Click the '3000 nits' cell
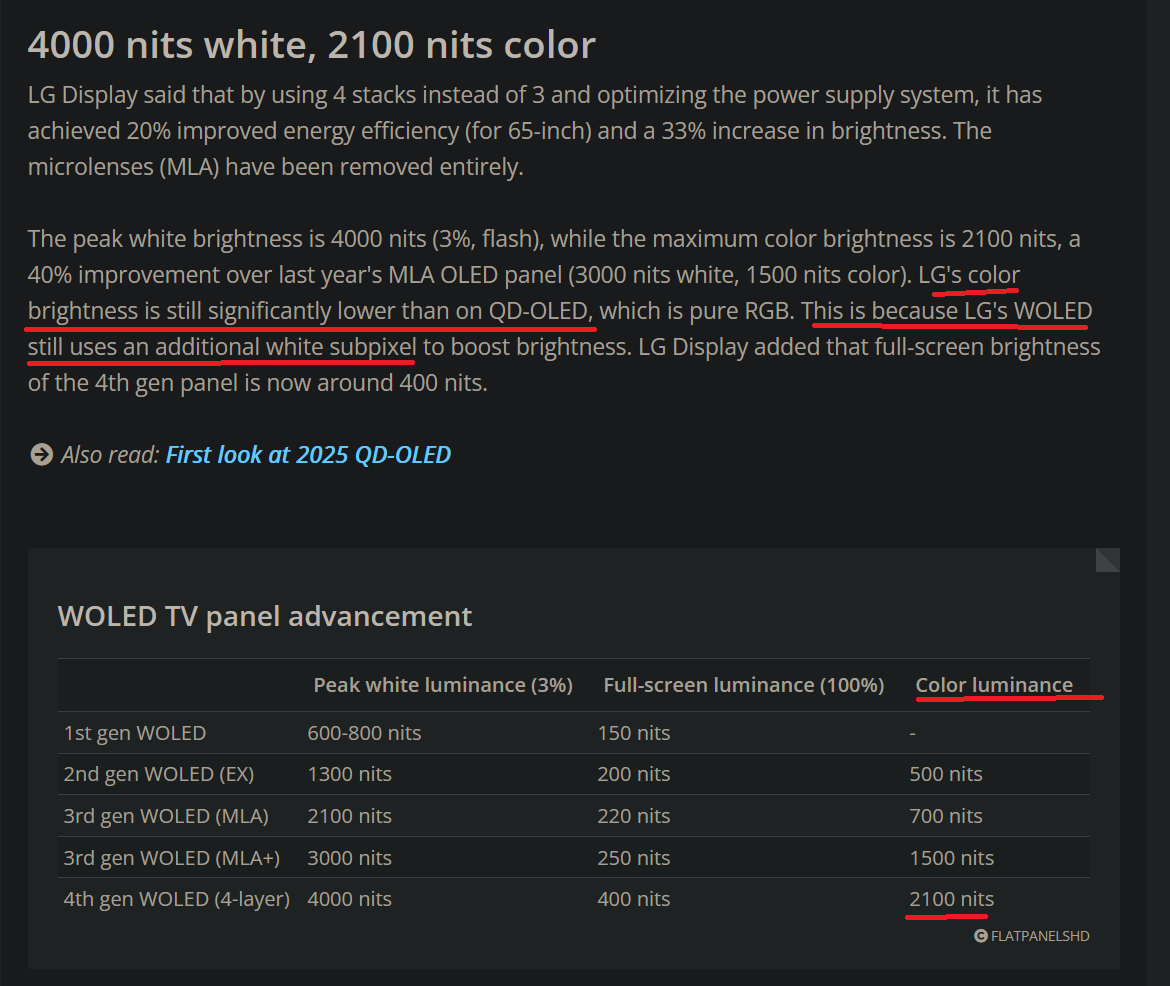This screenshot has height=986, width=1170. tap(349, 858)
